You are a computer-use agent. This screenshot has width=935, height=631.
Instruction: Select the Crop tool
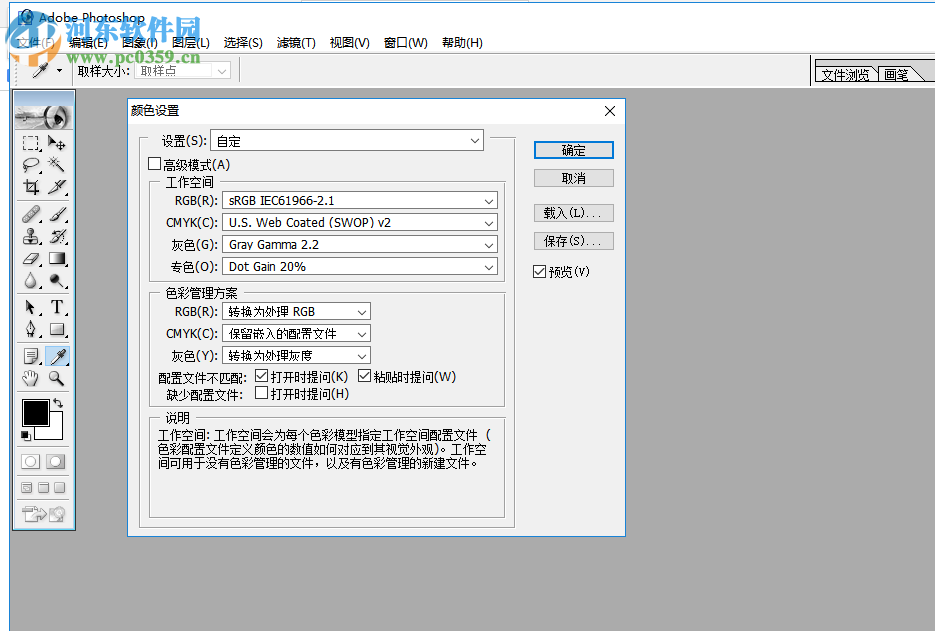(30, 188)
